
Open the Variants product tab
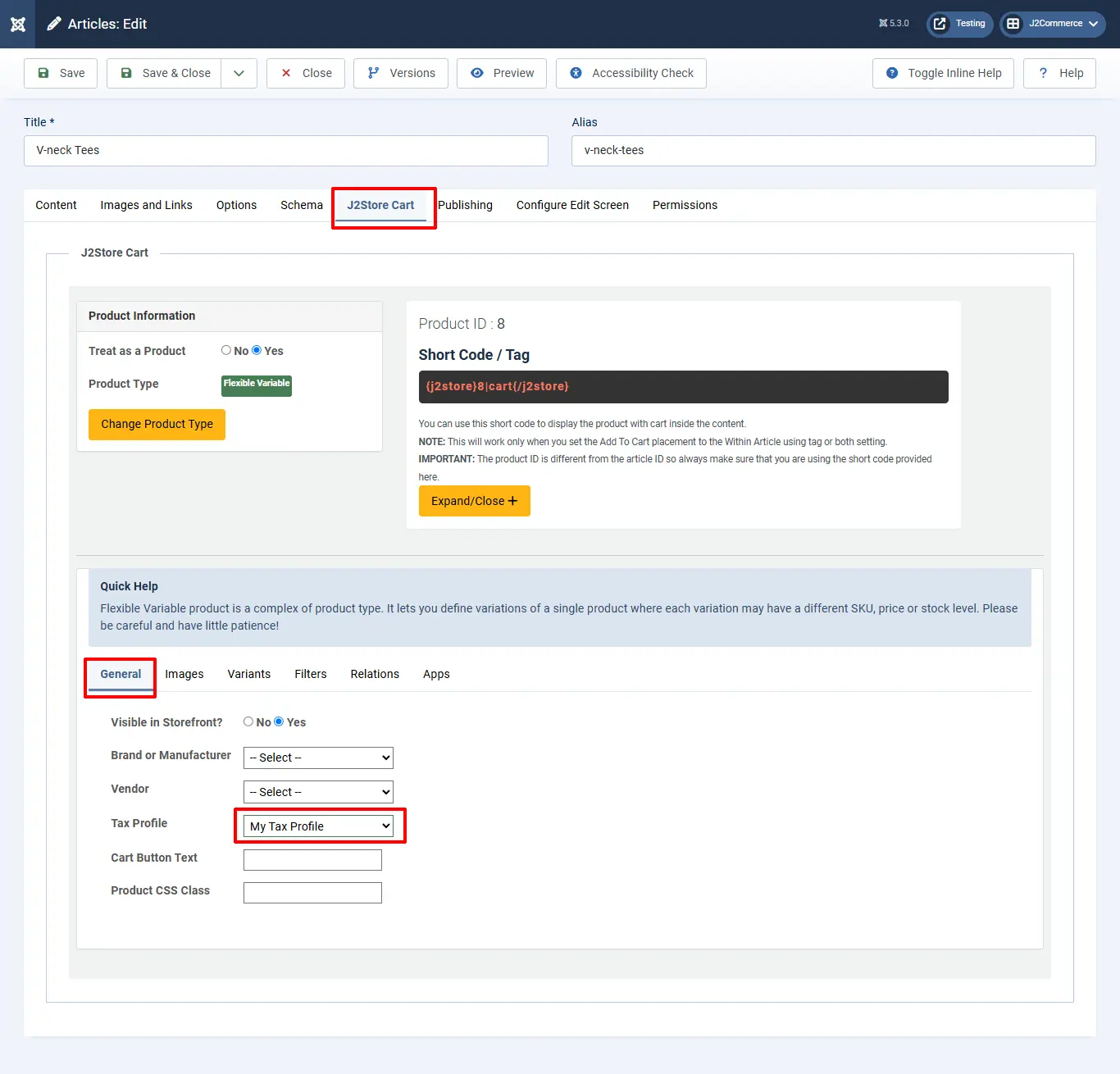pyautogui.click(x=249, y=674)
